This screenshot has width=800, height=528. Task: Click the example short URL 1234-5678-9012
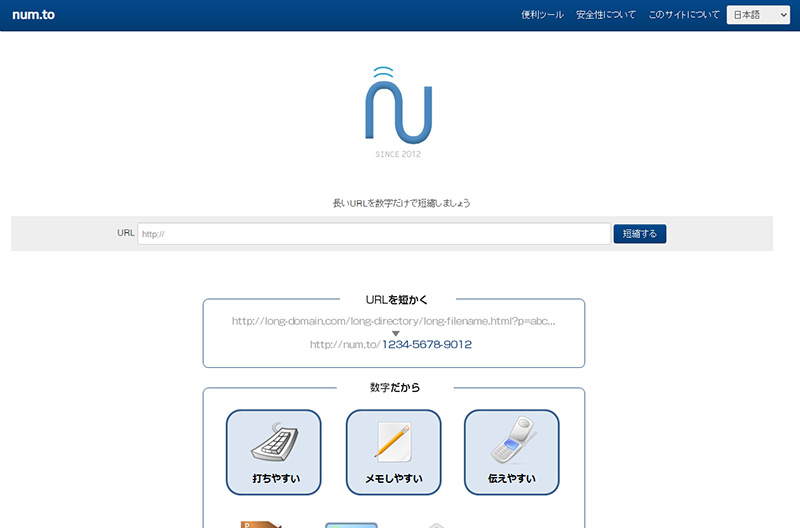pyautogui.click(x=427, y=344)
